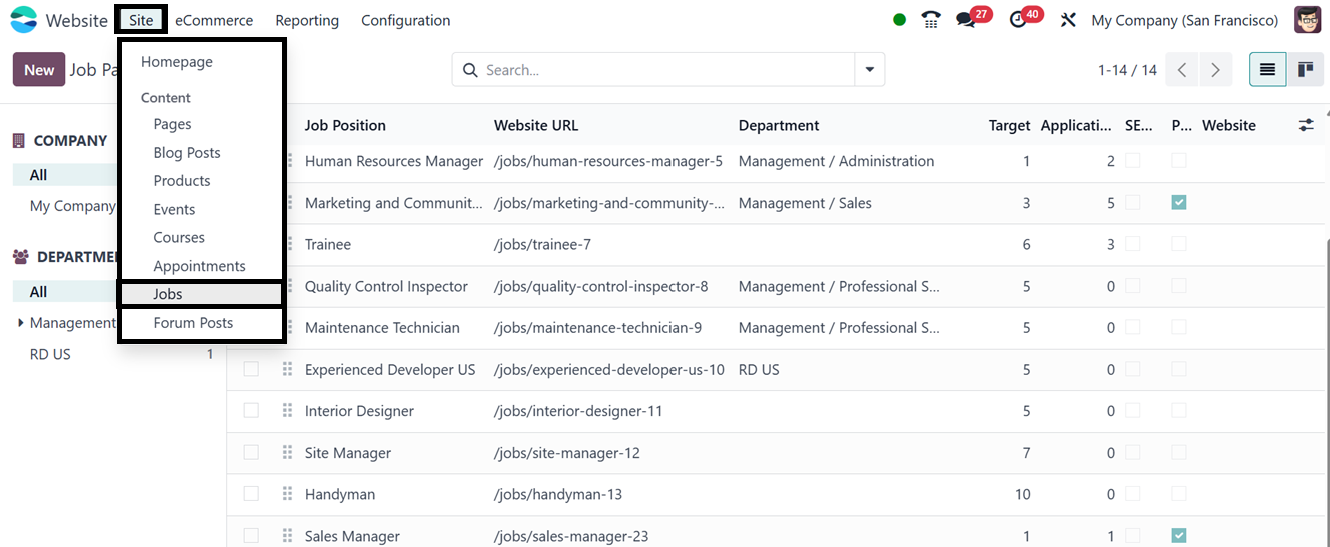Toggle Published checkbox for Human Resources Manager

tap(1179, 161)
